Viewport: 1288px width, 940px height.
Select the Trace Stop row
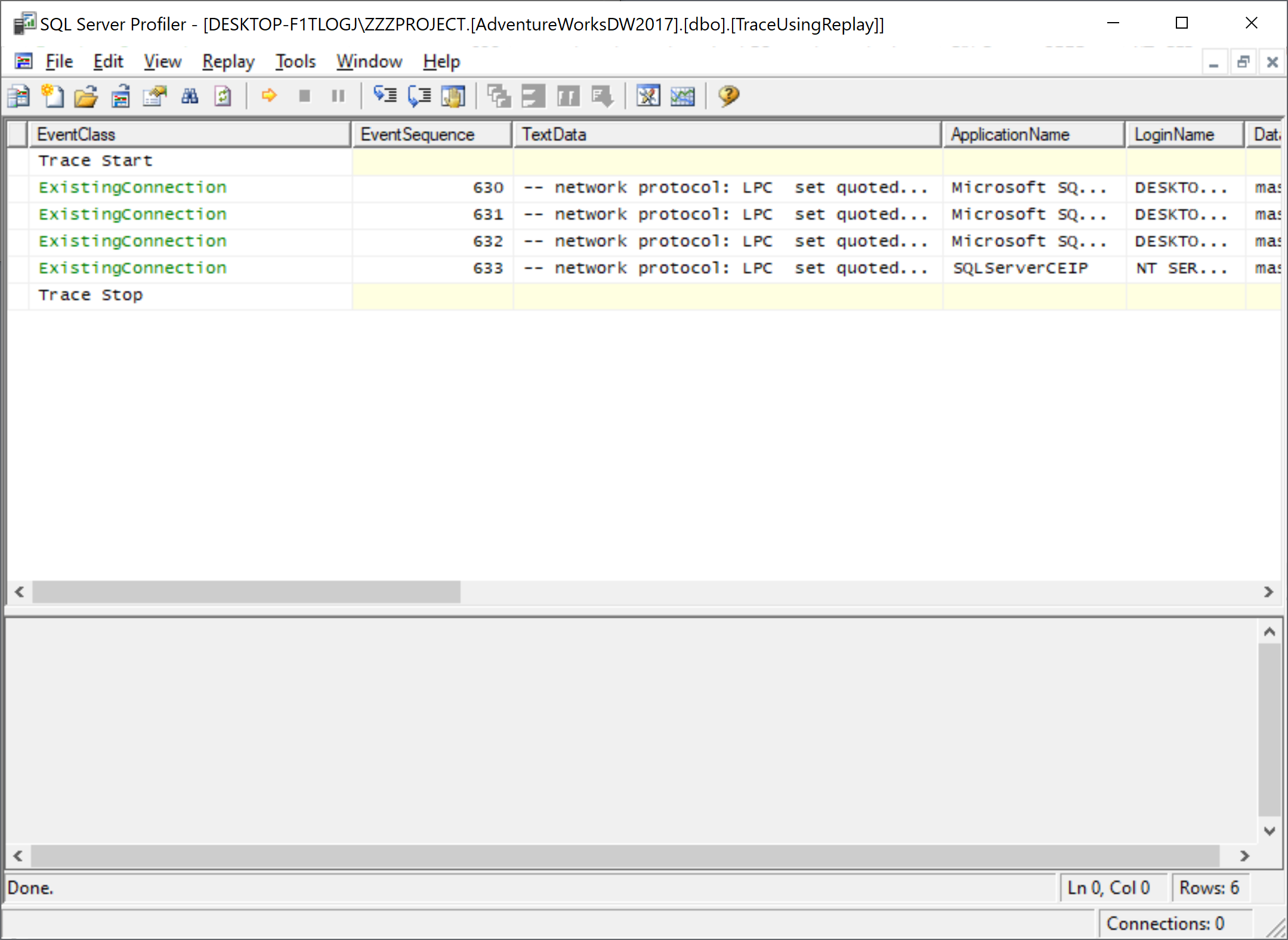pyautogui.click(x=91, y=295)
